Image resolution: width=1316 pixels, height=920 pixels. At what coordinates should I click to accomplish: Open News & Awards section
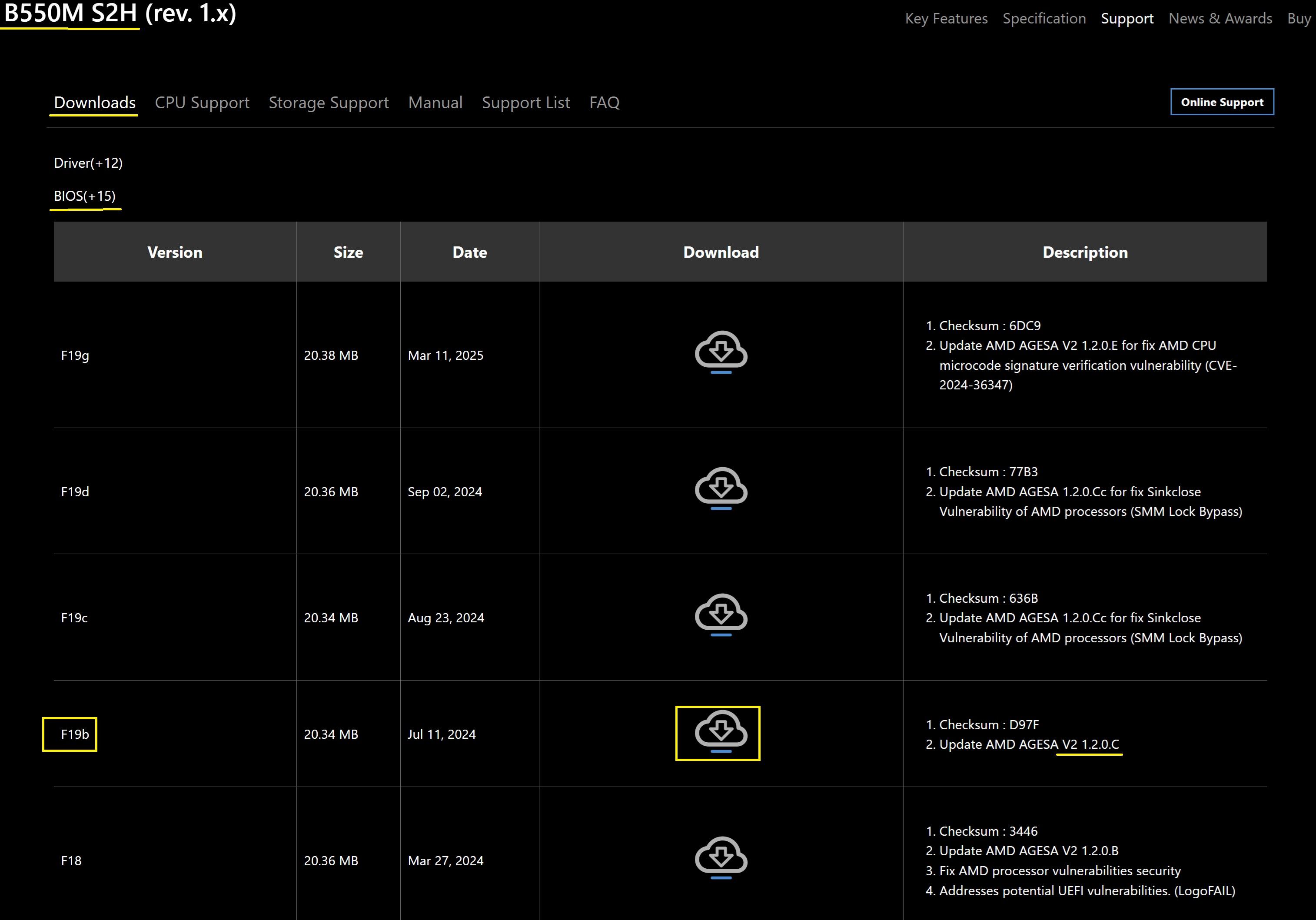(1220, 19)
